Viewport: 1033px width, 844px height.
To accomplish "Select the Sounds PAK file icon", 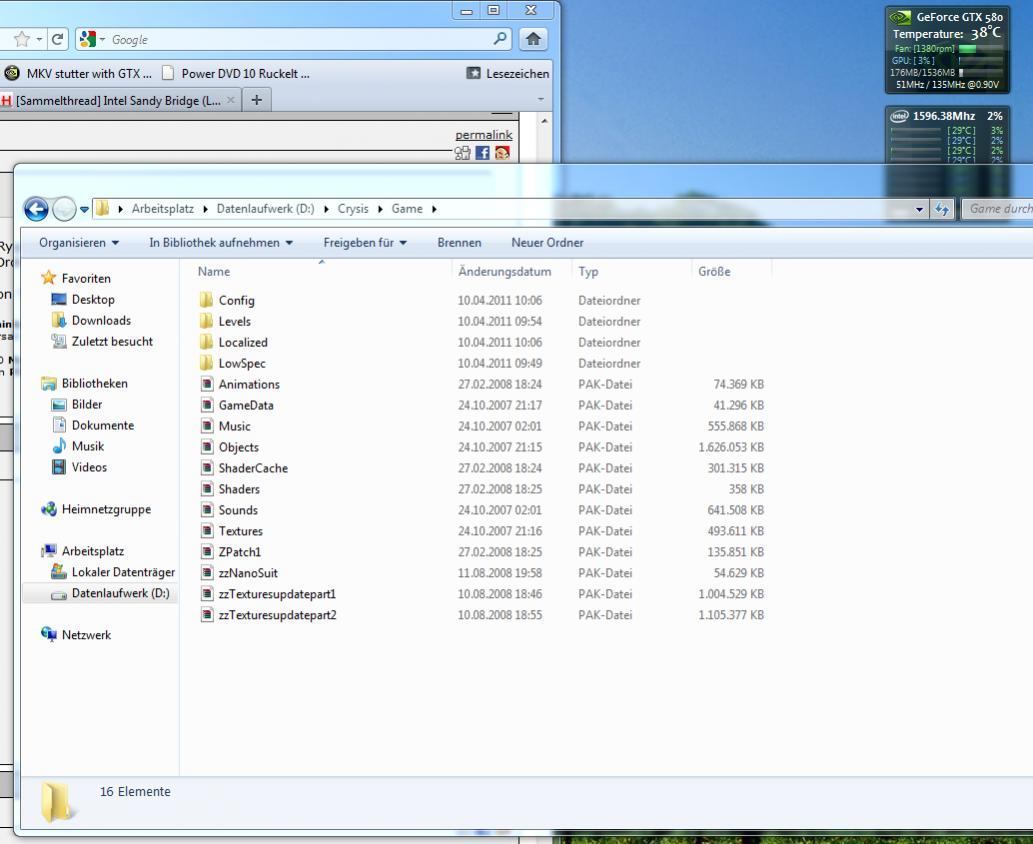I will [x=207, y=510].
